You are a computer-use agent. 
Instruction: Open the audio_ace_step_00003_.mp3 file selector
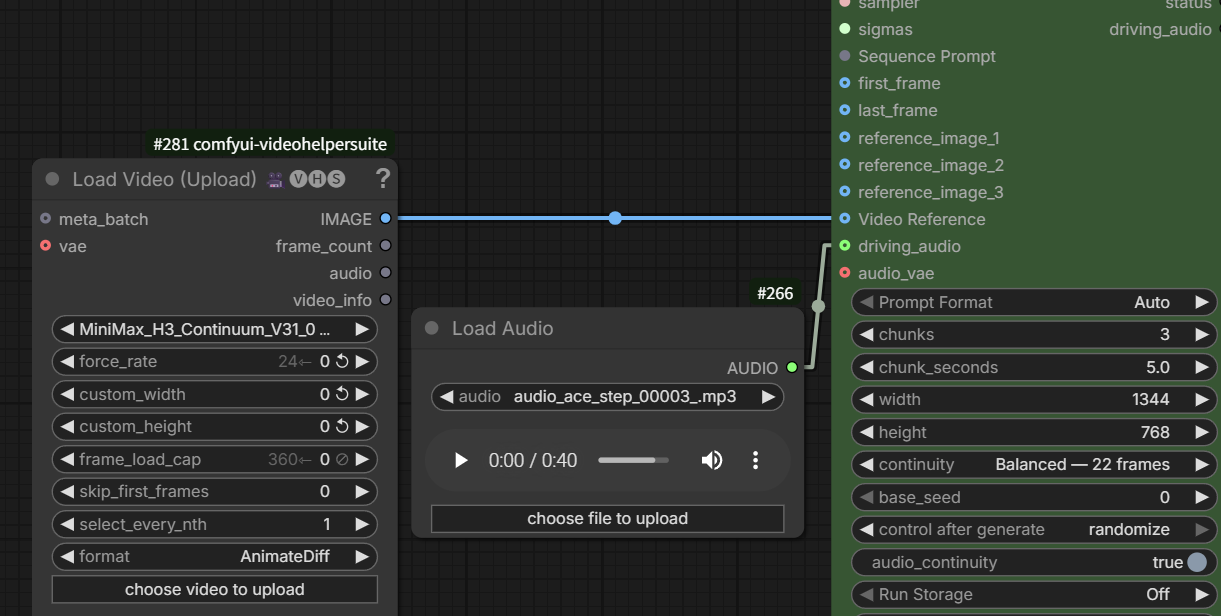607,396
